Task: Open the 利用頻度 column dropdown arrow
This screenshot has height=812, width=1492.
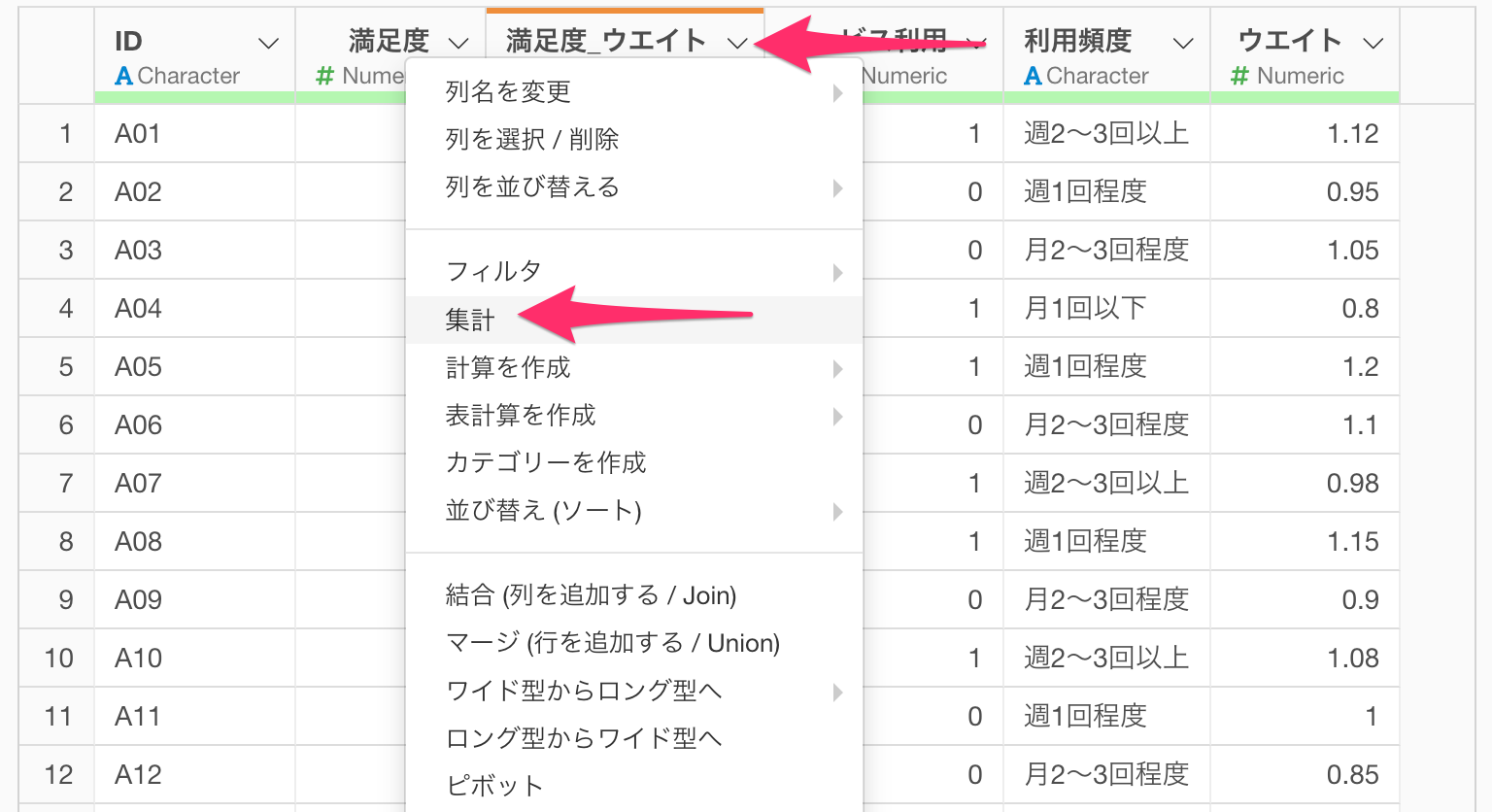Action: [1182, 44]
